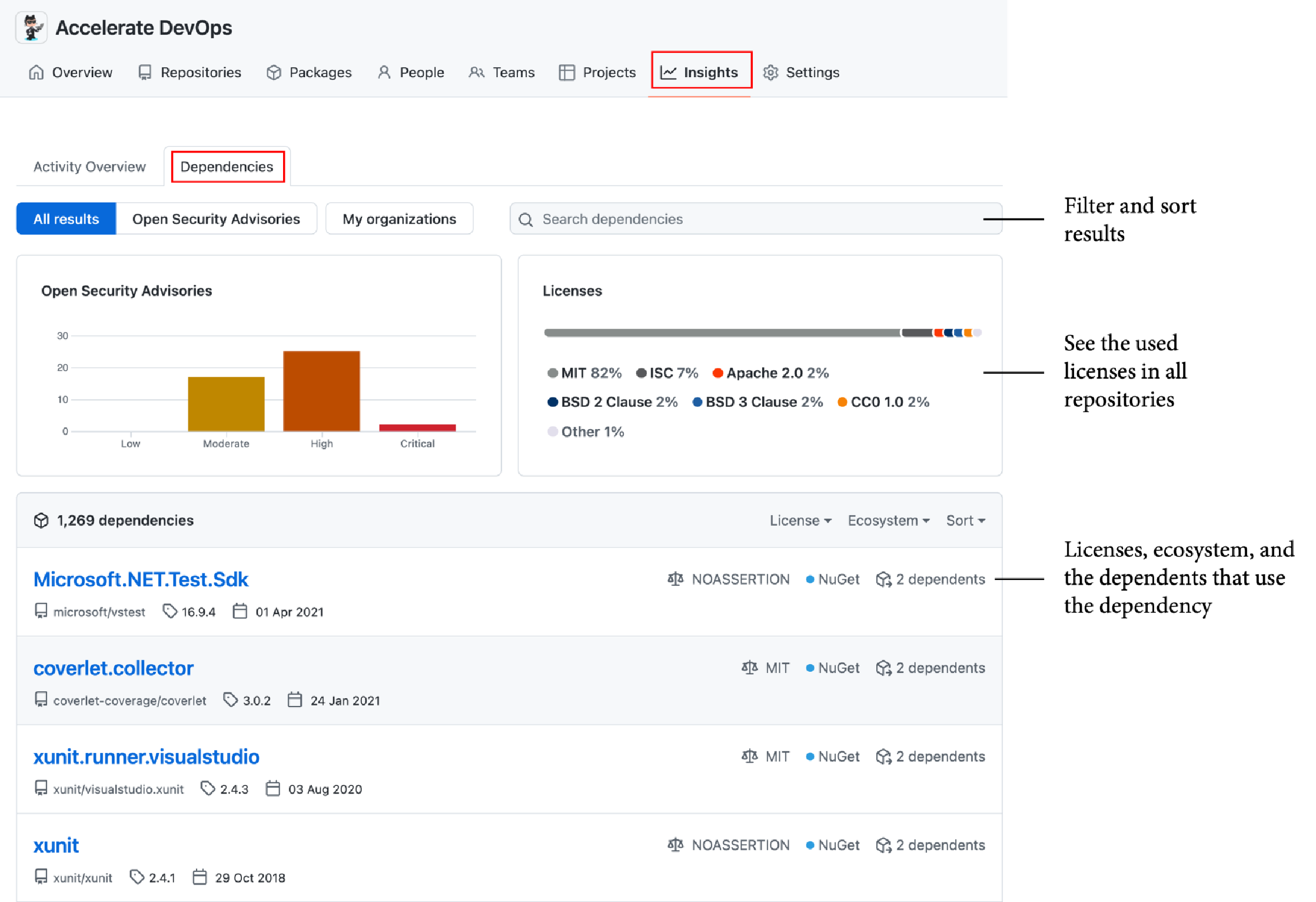Image resolution: width=1316 pixels, height=902 pixels.
Task: Click the search magnifier icon
Action: point(526,220)
